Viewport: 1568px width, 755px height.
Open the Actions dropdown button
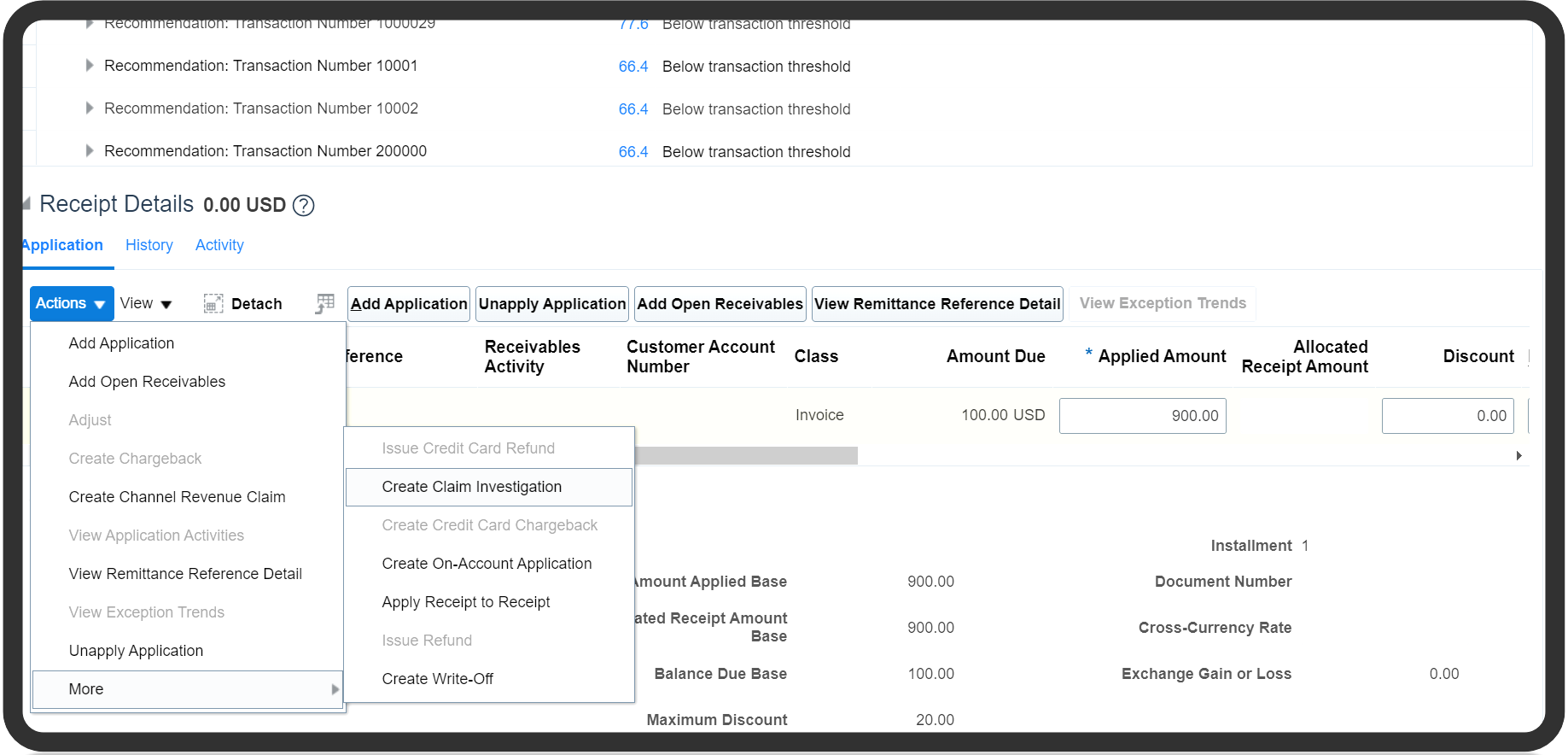pyautogui.click(x=72, y=304)
